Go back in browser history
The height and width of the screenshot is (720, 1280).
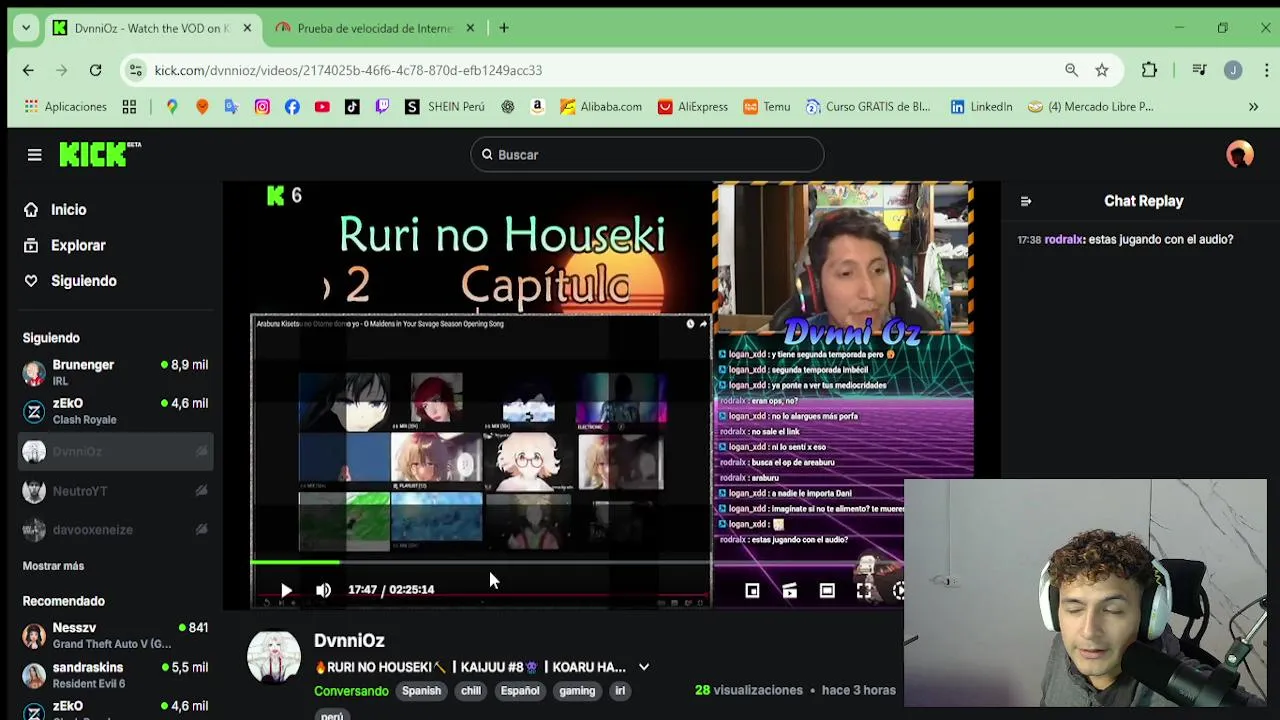click(x=28, y=70)
